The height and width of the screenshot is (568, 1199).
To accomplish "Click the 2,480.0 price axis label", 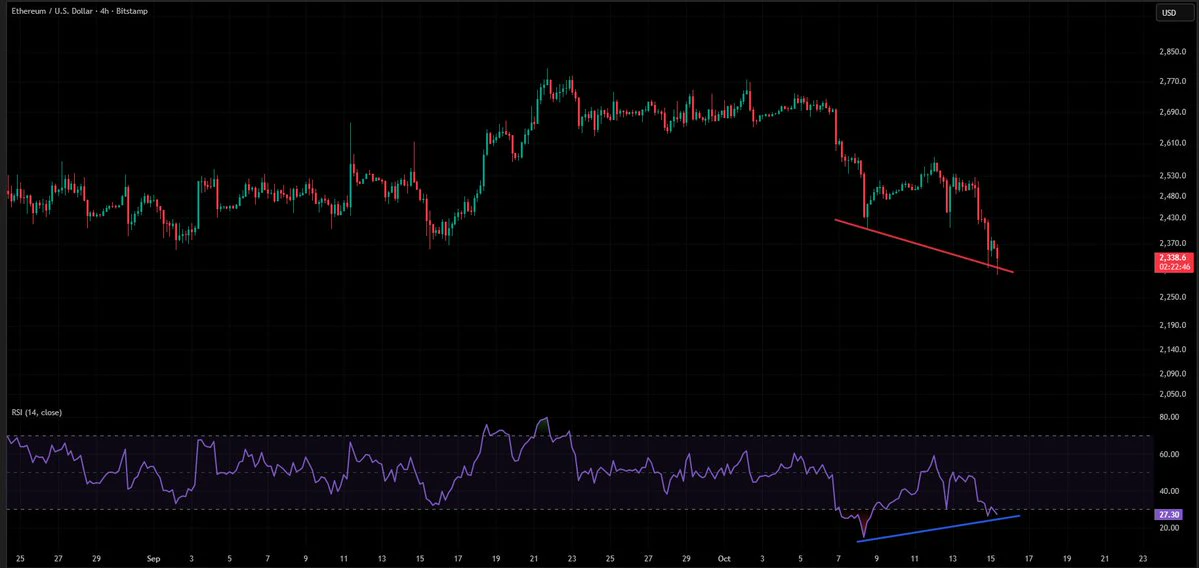I will click(1171, 196).
